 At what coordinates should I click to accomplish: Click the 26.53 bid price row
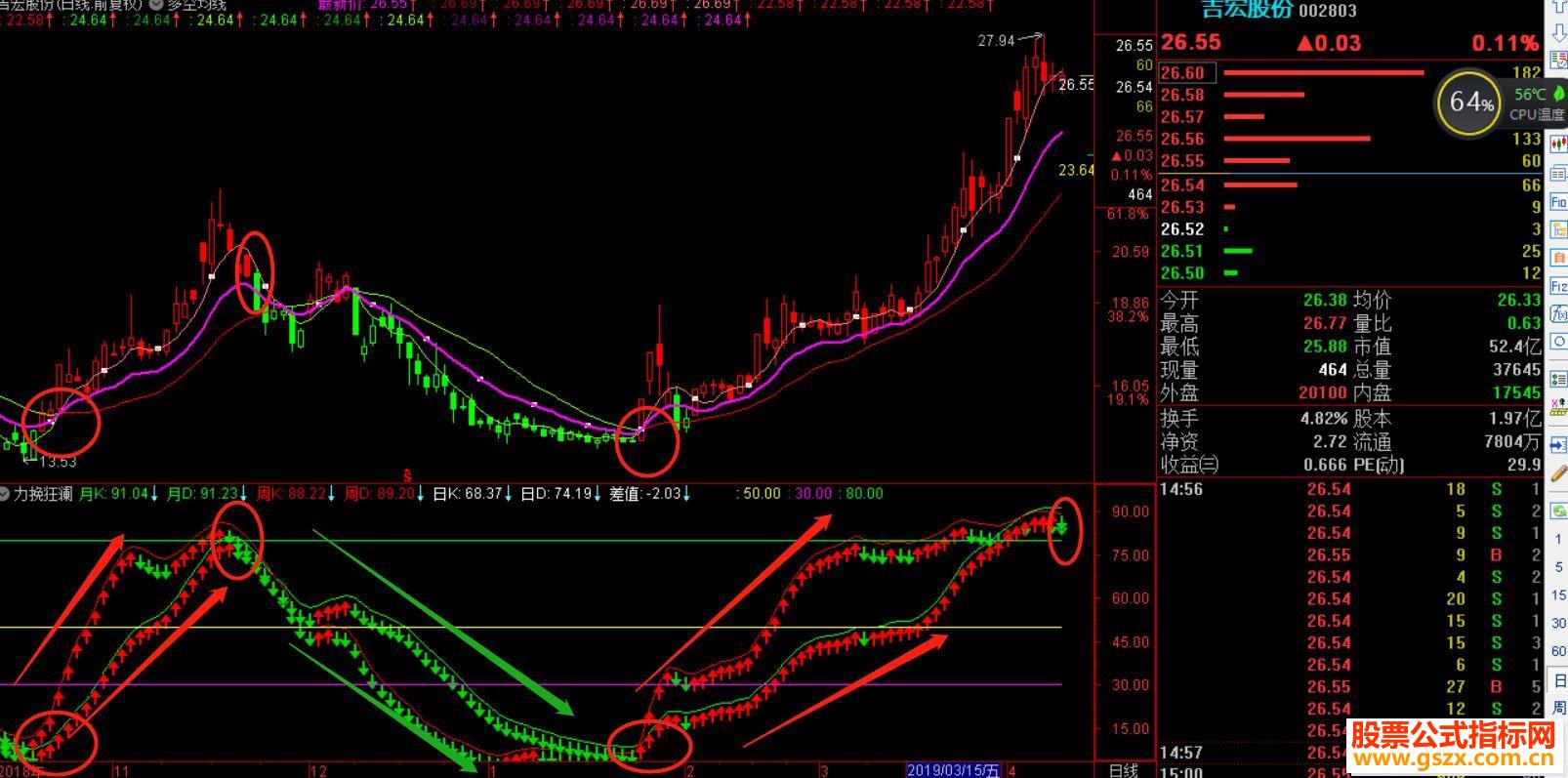pyautogui.click(x=1350, y=207)
